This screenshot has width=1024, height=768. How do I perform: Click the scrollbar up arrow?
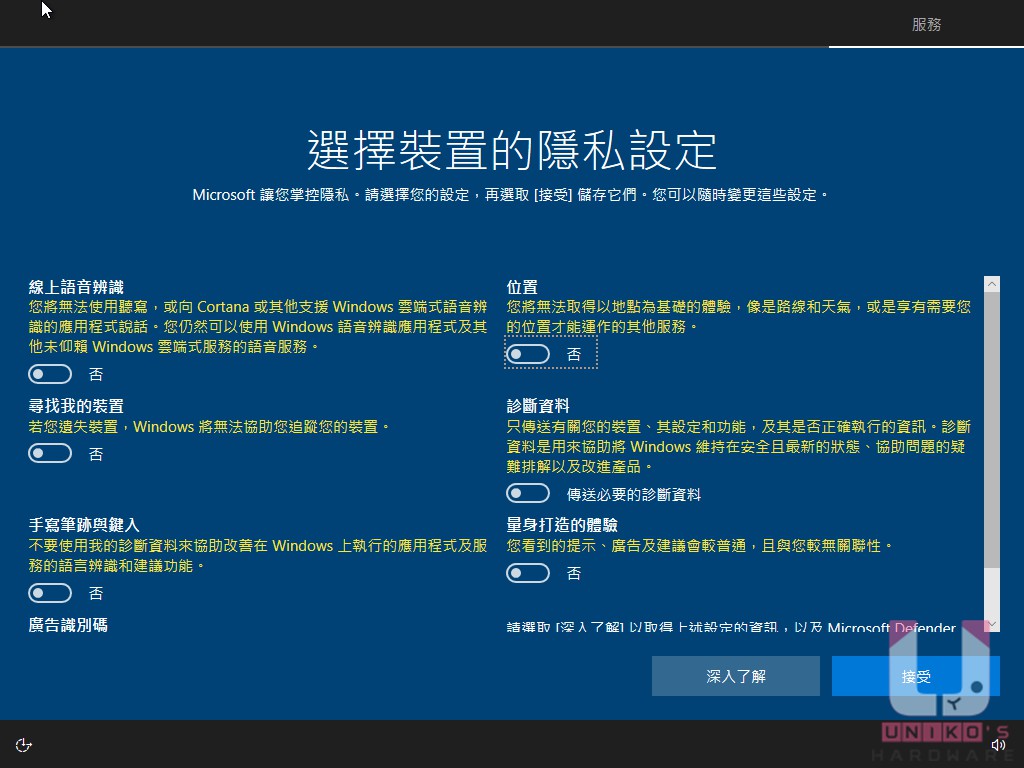click(991, 283)
